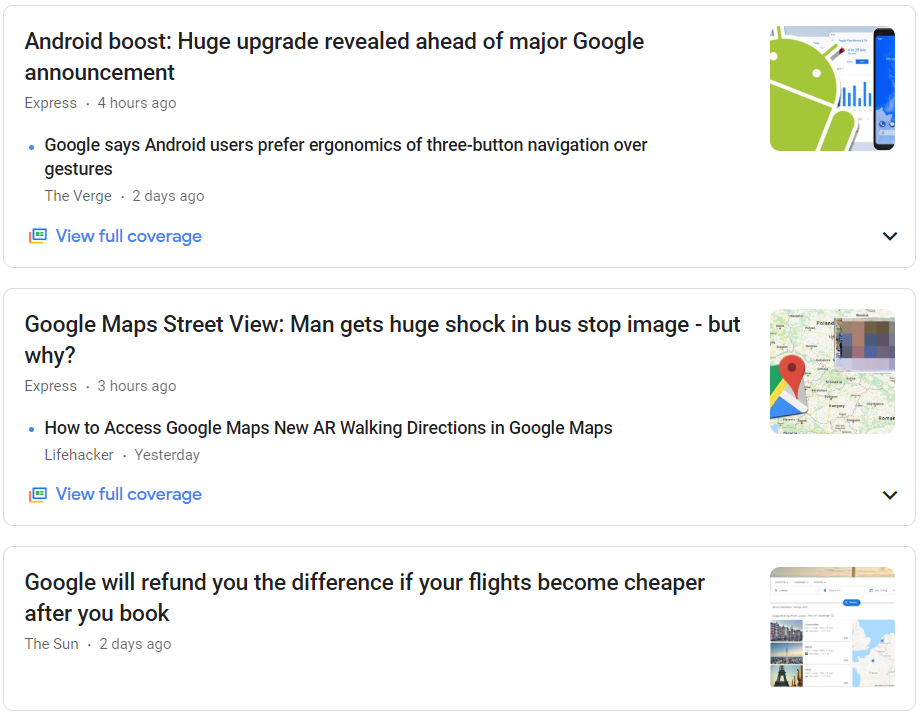The height and width of the screenshot is (719, 923).
Task: Visit the Express source on the Maps story
Action: click(x=50, y=386)
